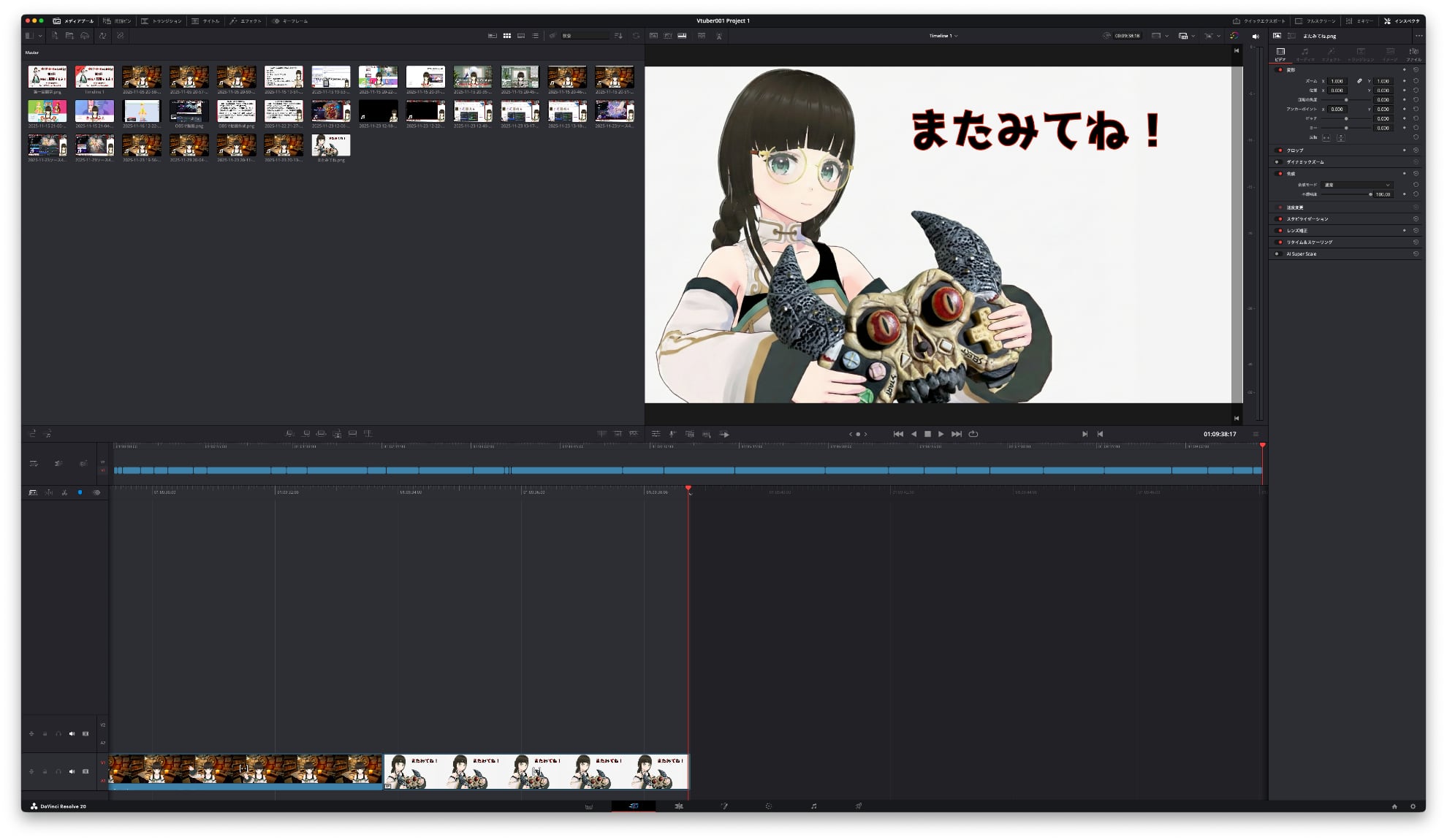Viewport: 1447px width, 840px height.
Task: Click the stop playback icon
Action: (927, 434)
